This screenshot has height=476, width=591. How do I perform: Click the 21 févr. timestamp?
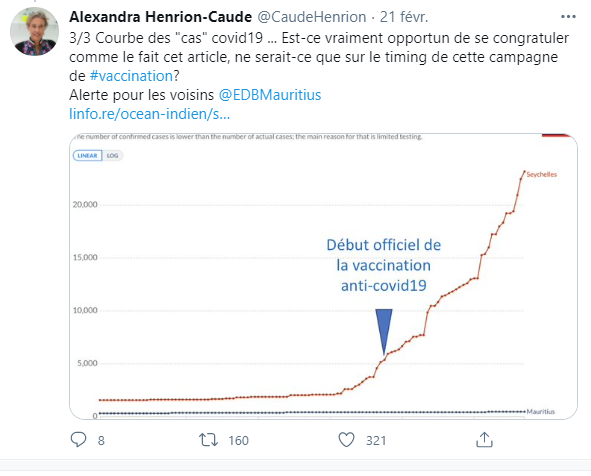[x=404, y=17]
